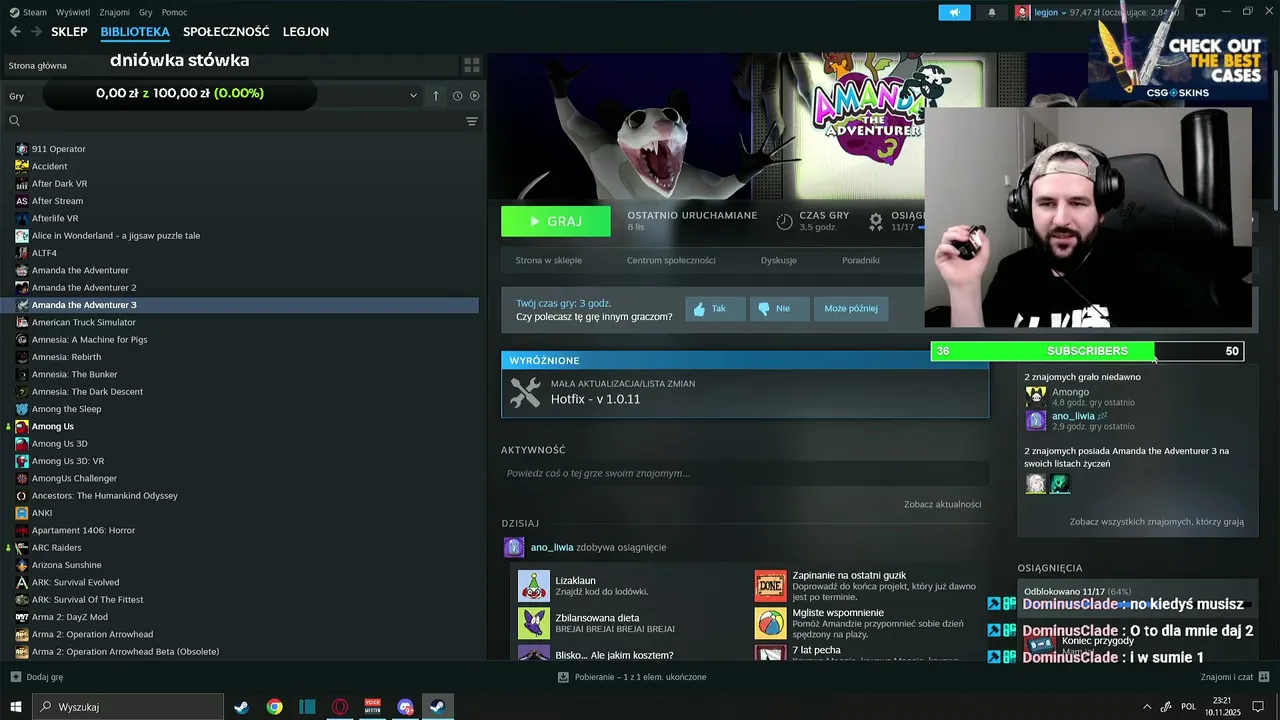Open Discord from the taskbar
This screenshot has height=720, width=1280.
click(405, 707)
